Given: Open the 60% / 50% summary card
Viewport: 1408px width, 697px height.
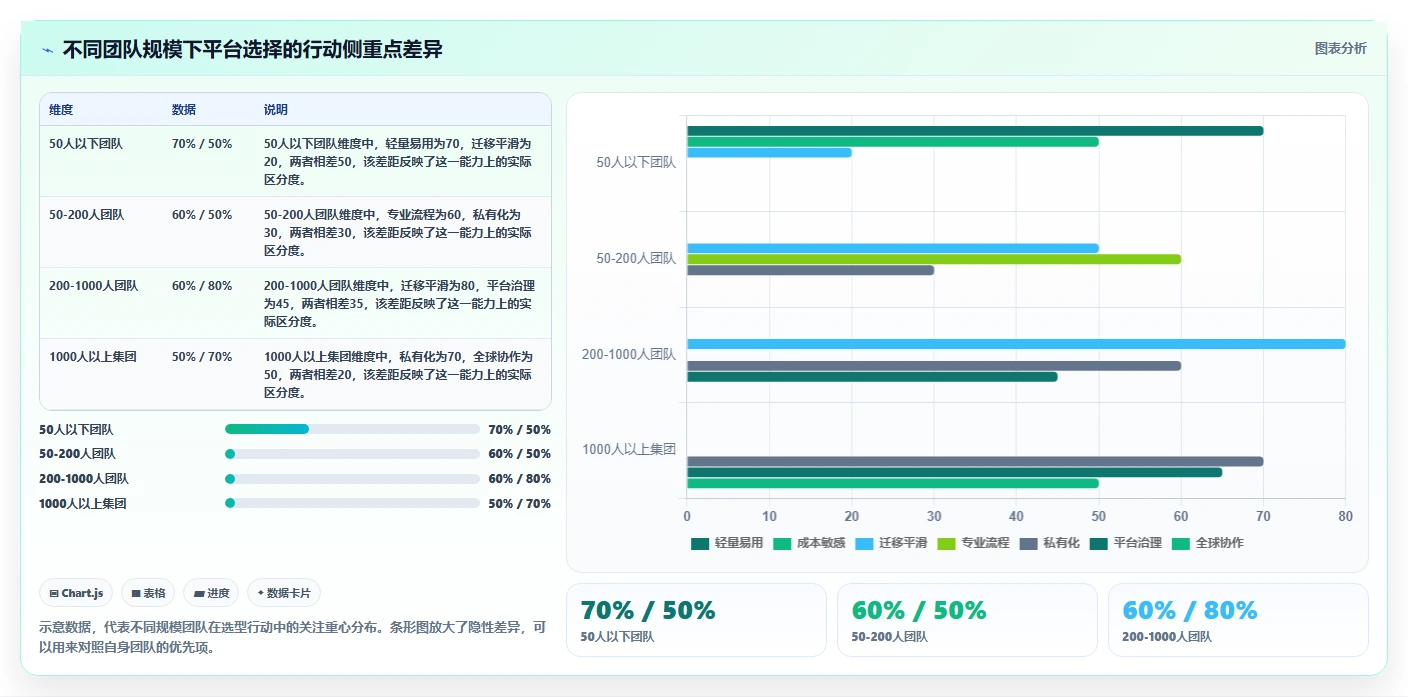Looking at the screenshot, I should click(967, 620).
